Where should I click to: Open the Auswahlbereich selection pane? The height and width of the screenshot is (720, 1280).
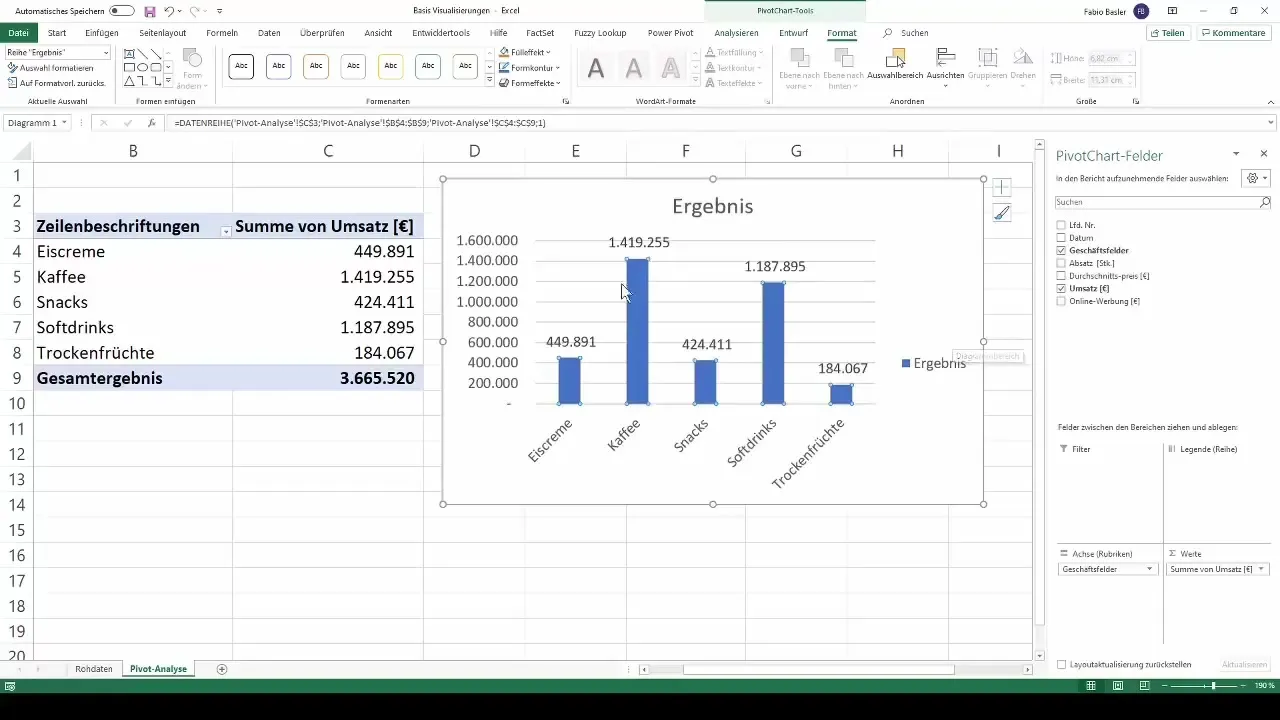(x=897, y=66)
